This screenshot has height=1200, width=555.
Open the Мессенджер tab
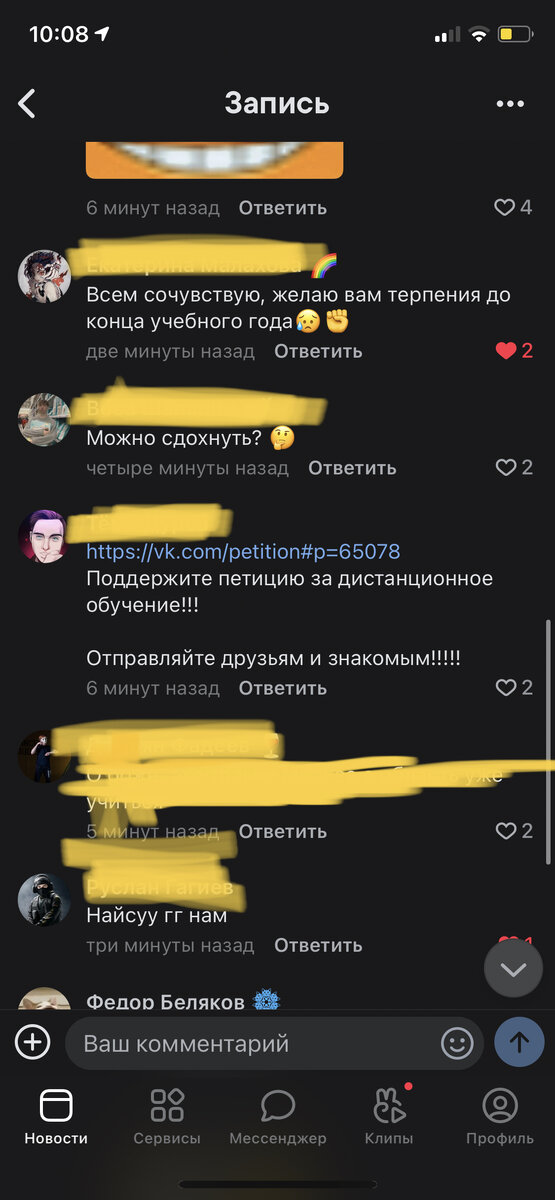pyautogui.click(x=278, y=1117)
